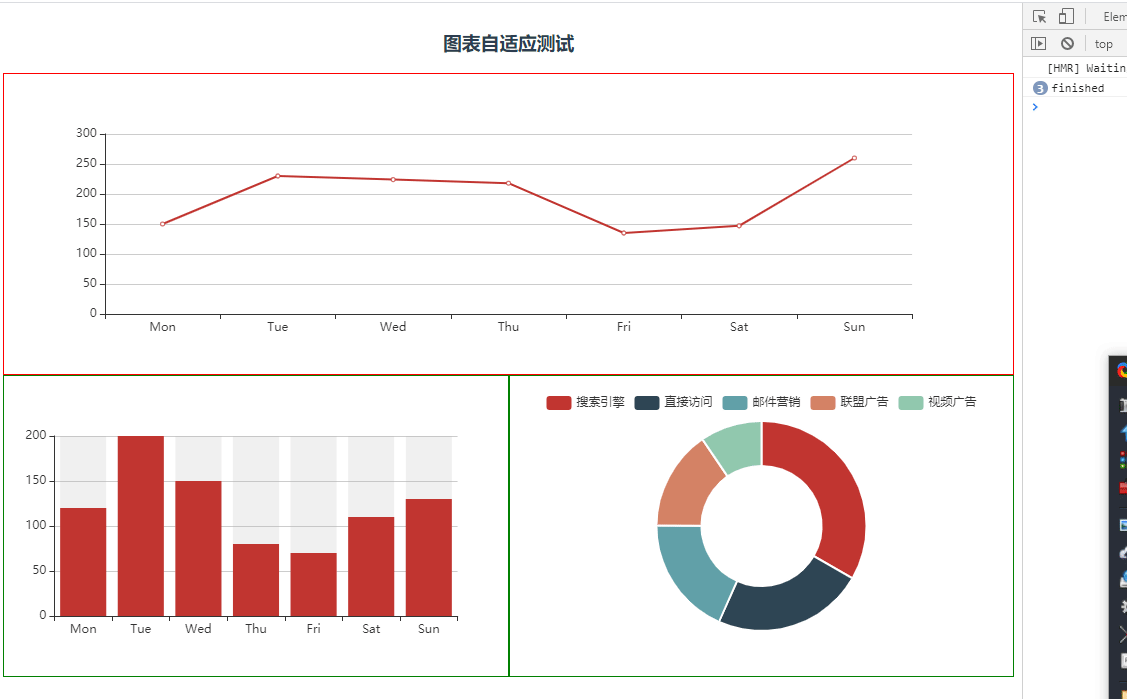Click the Sun label under the bar chart
This screenshot has width=1127, height=699.
428,629
